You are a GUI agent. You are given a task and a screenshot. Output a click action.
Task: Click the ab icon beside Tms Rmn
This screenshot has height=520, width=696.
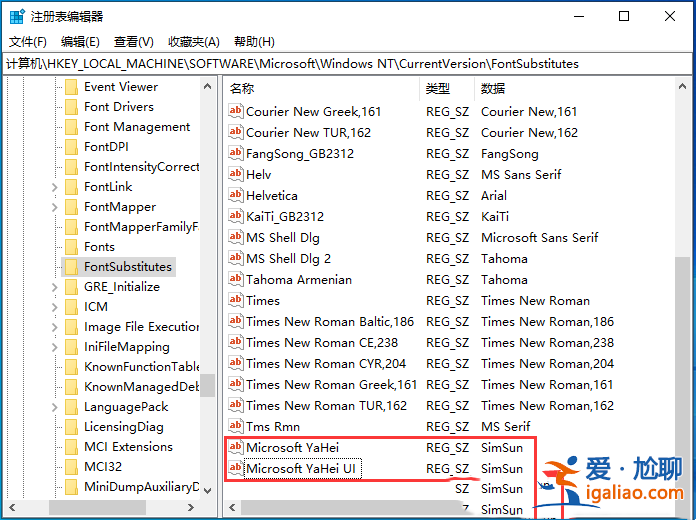(236, 426)
